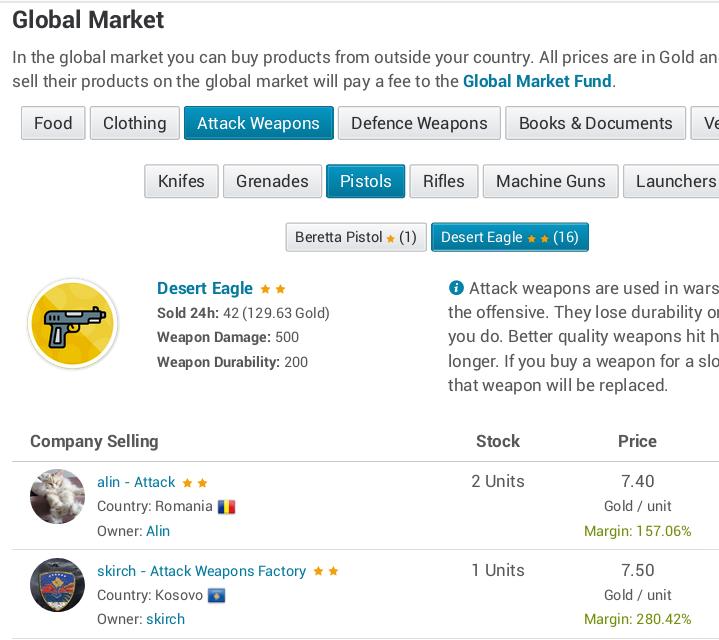Choose Desert Eagle product button

[x=509, y=237]
